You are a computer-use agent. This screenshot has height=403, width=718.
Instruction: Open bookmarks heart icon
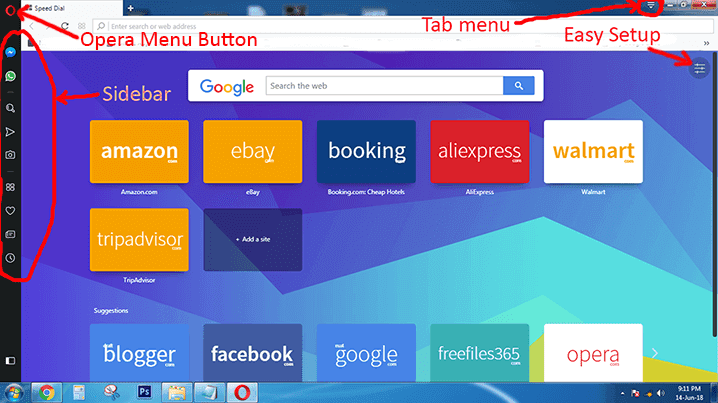point(10,211)
